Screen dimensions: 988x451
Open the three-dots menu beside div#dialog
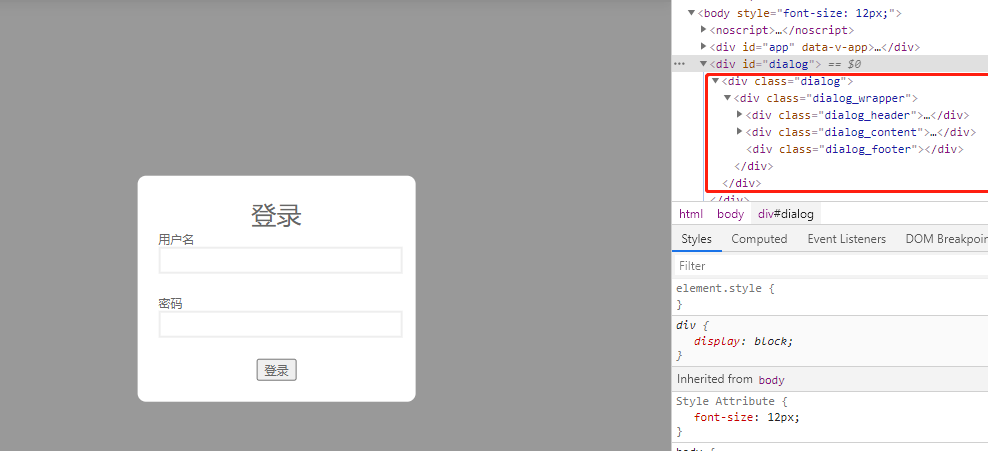pos(679,64)
